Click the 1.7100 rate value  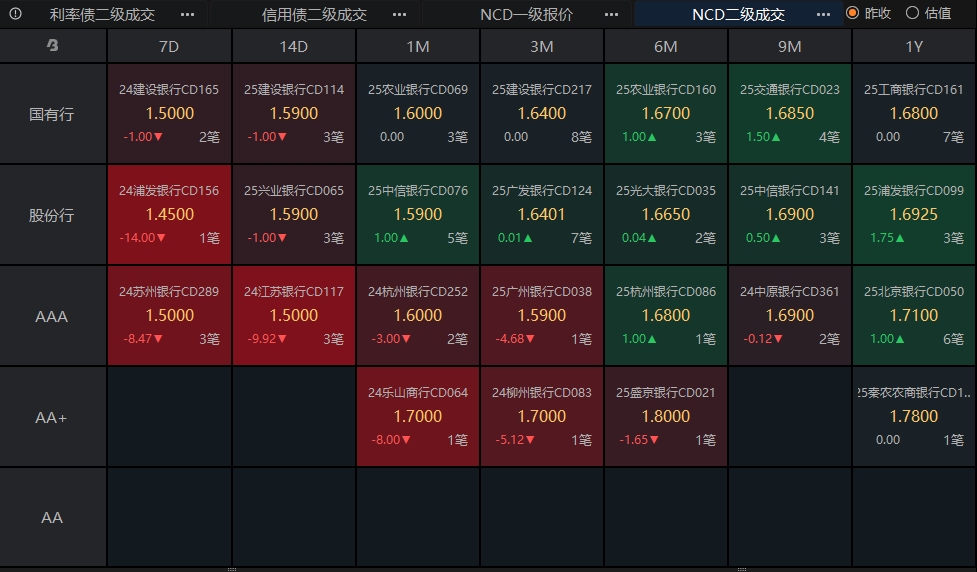pyautogui.click(x=914, y=315)
